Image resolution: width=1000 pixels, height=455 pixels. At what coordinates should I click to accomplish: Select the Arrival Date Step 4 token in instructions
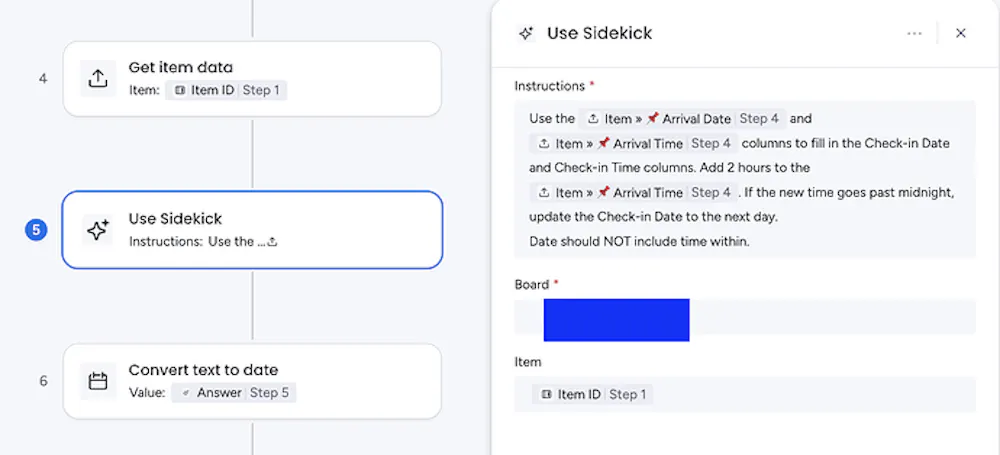point(685,119)
